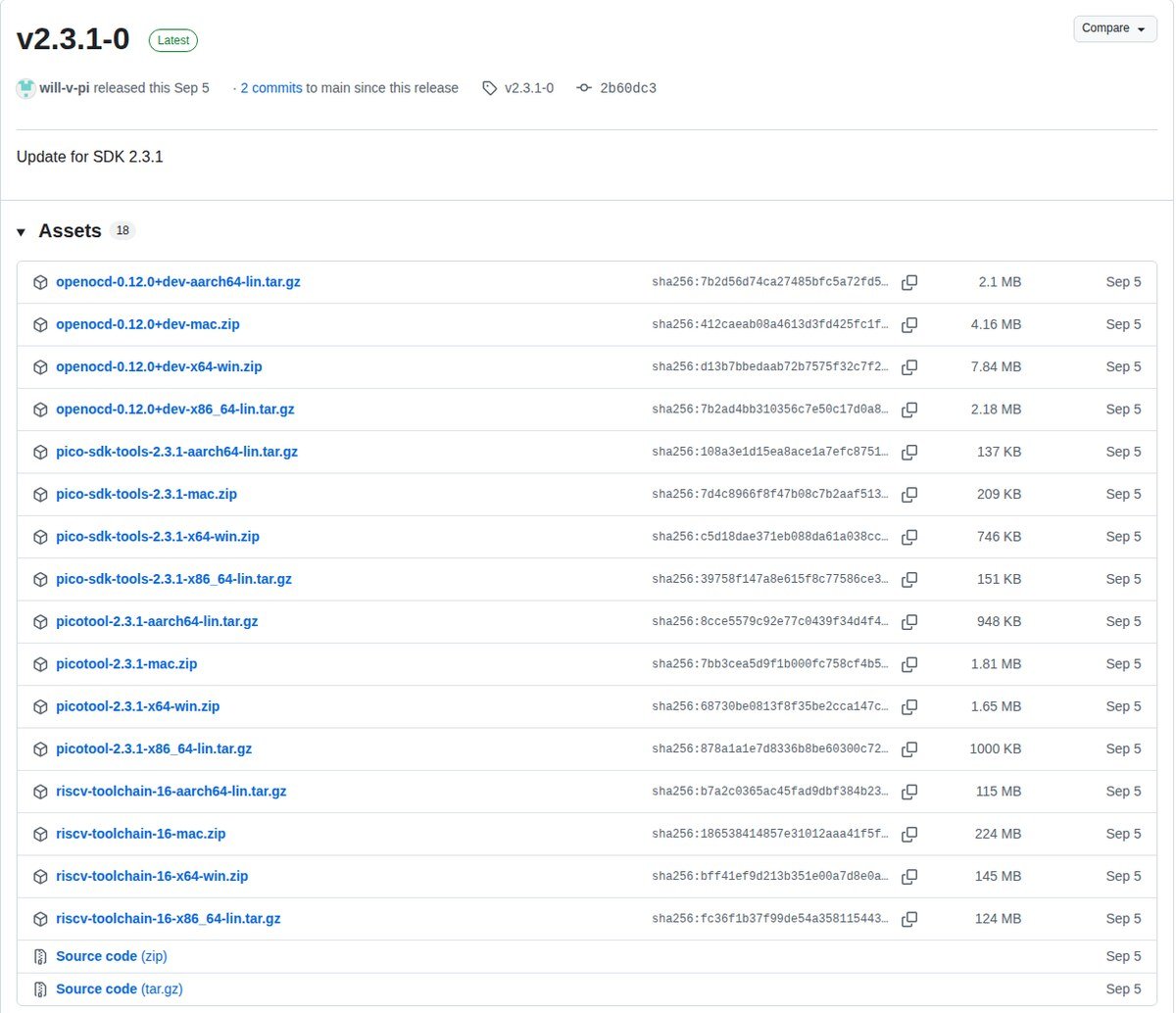Collapse the Assets section triangle
The height and width of the screenshot is (1013, 1176).
(22, 232)
